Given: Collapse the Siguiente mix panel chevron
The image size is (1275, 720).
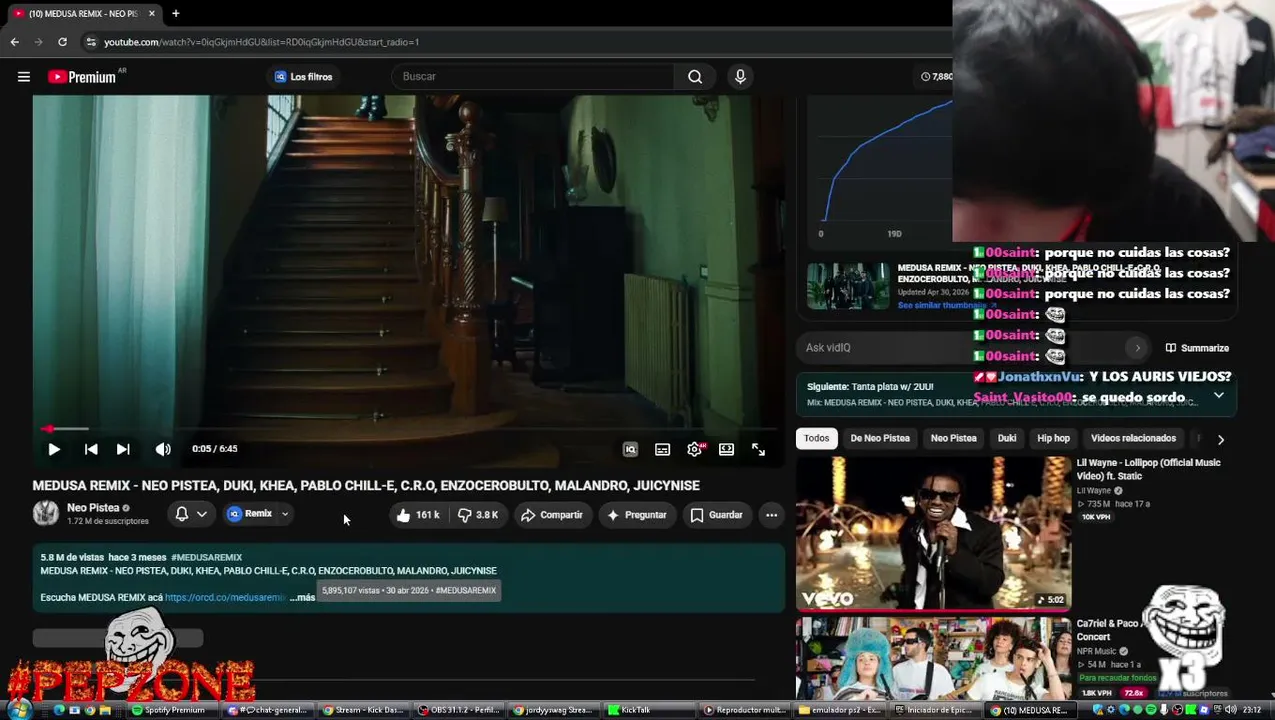Looking at the screenshot, I should pos(1218,395).
